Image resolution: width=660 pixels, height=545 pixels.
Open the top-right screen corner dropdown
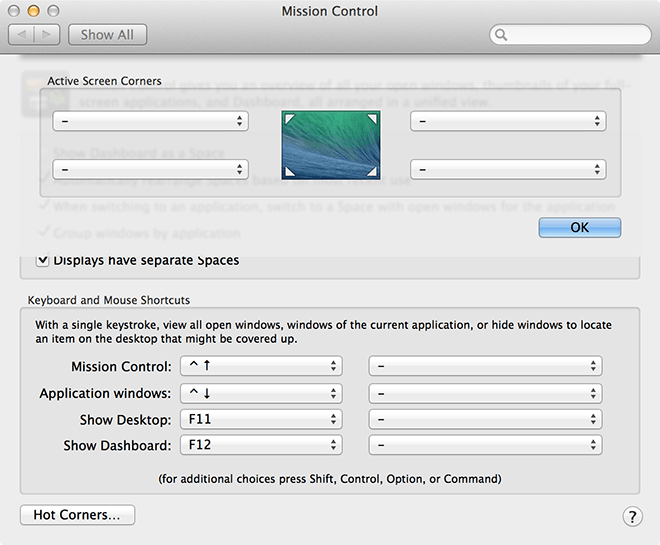pyautogui.click(x=508, y=121)
